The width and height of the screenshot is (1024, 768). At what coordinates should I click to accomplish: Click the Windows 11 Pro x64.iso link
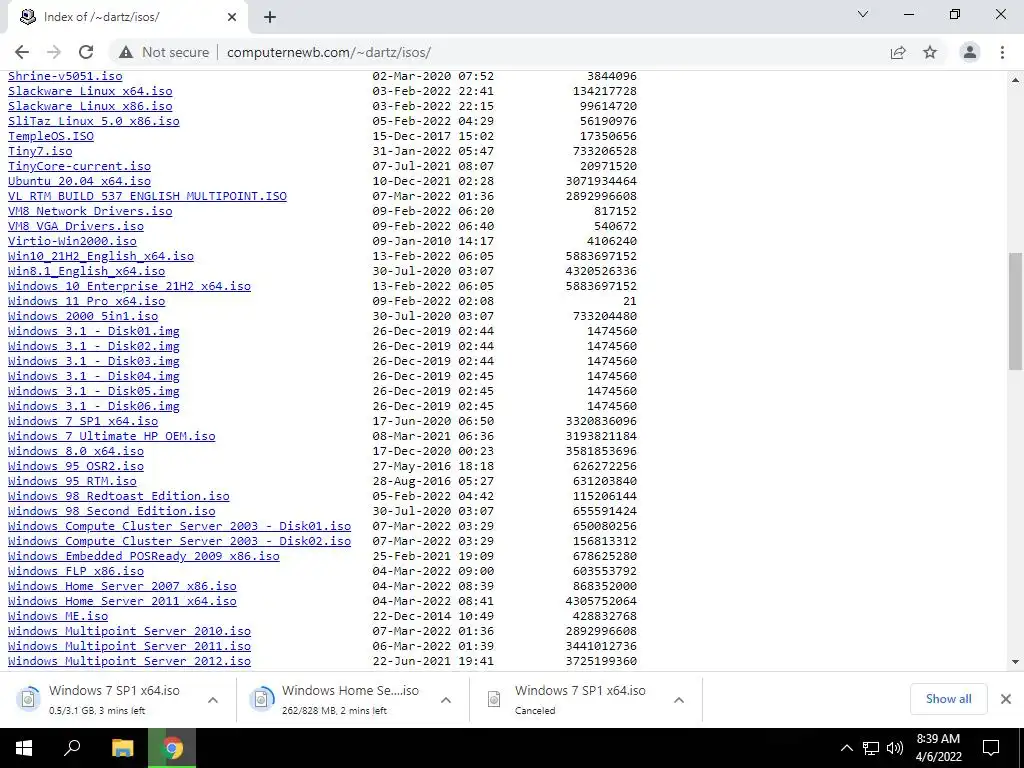[x=86, y=301]
